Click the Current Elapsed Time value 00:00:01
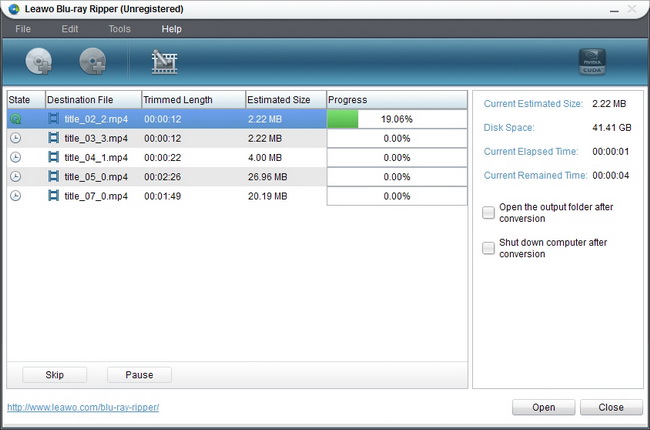 point(611,152)
